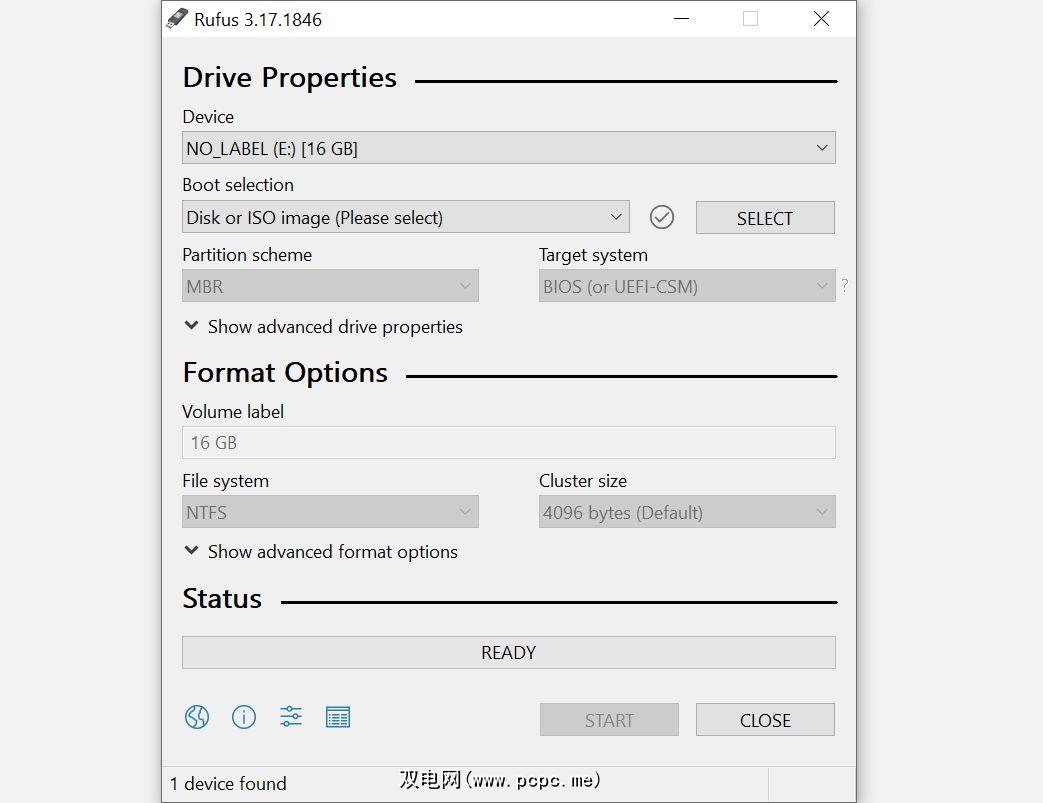Click the 'Format Options' heading
The image size is (1043, 803).
(285, 373)
